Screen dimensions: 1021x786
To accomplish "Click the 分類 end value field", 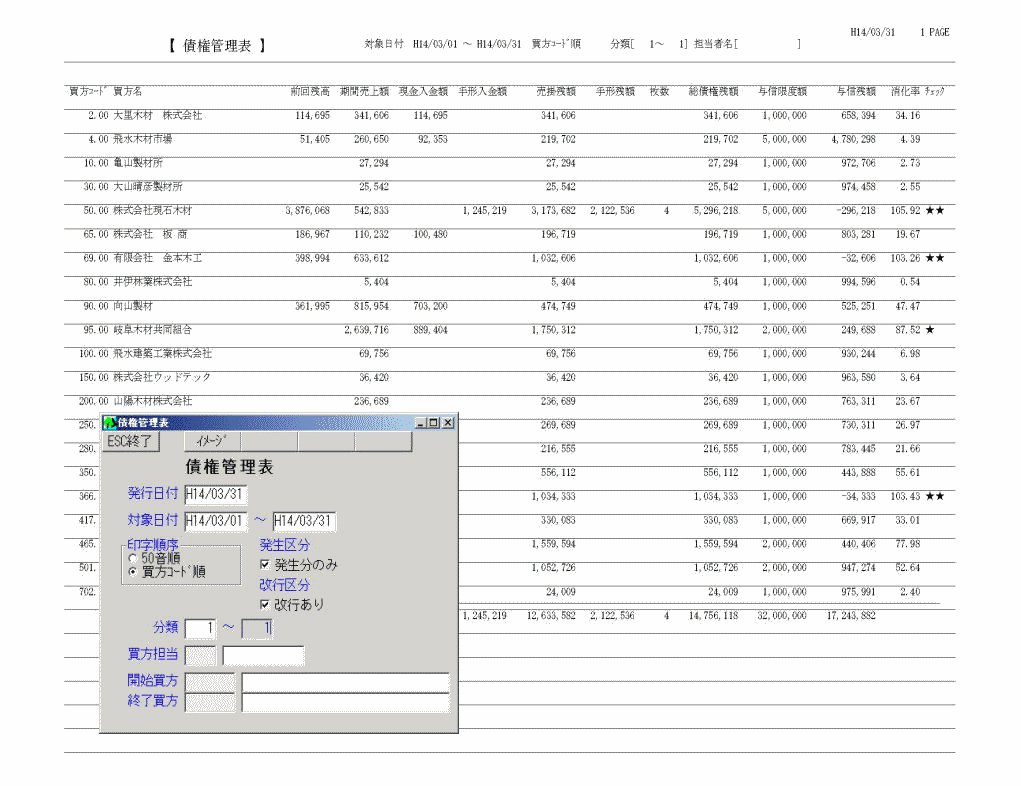I will [257, 628].
